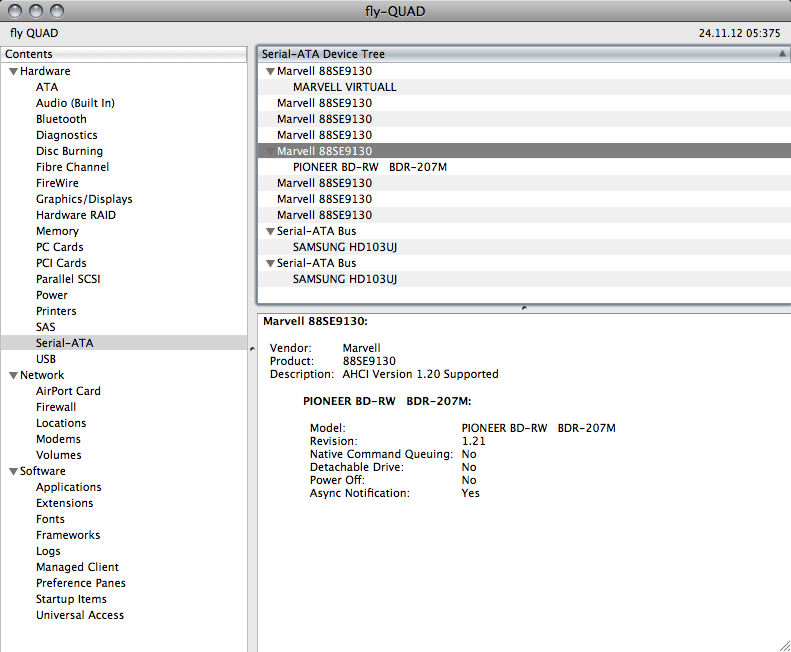791x652 pixels.
Task: Click the horizontal pane splitter handle
Action: [x=523, y=308]
